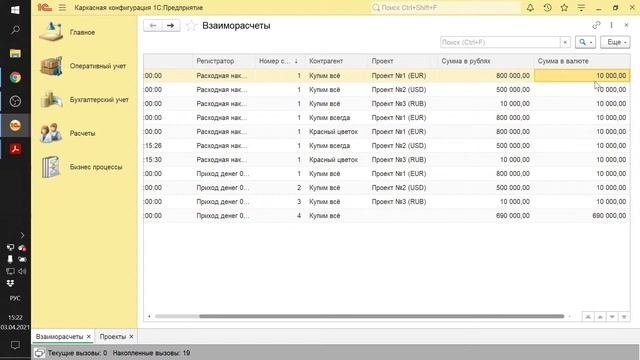
Task: Click the РУС language indicator
Action: coord(15,298)
